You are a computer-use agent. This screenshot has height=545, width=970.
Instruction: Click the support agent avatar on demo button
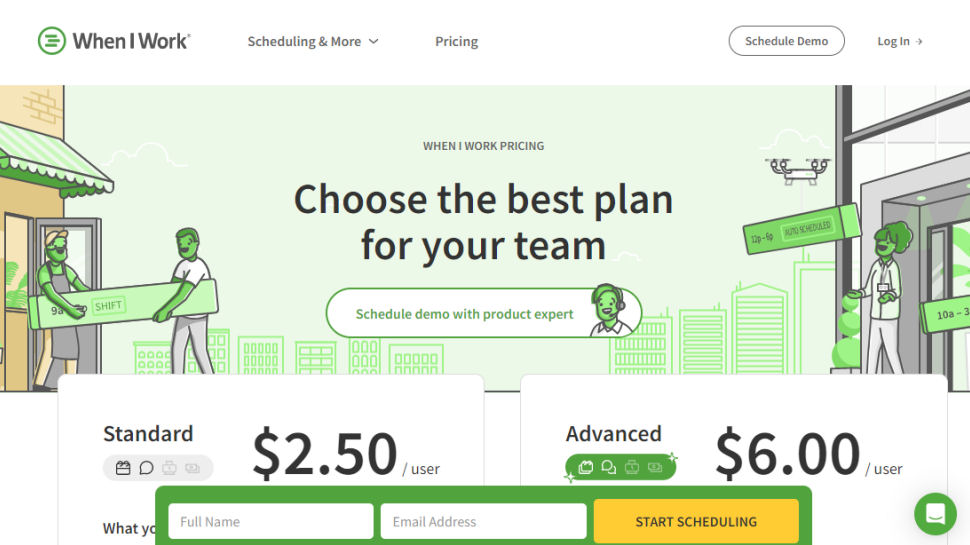click(x=610, y=311)
